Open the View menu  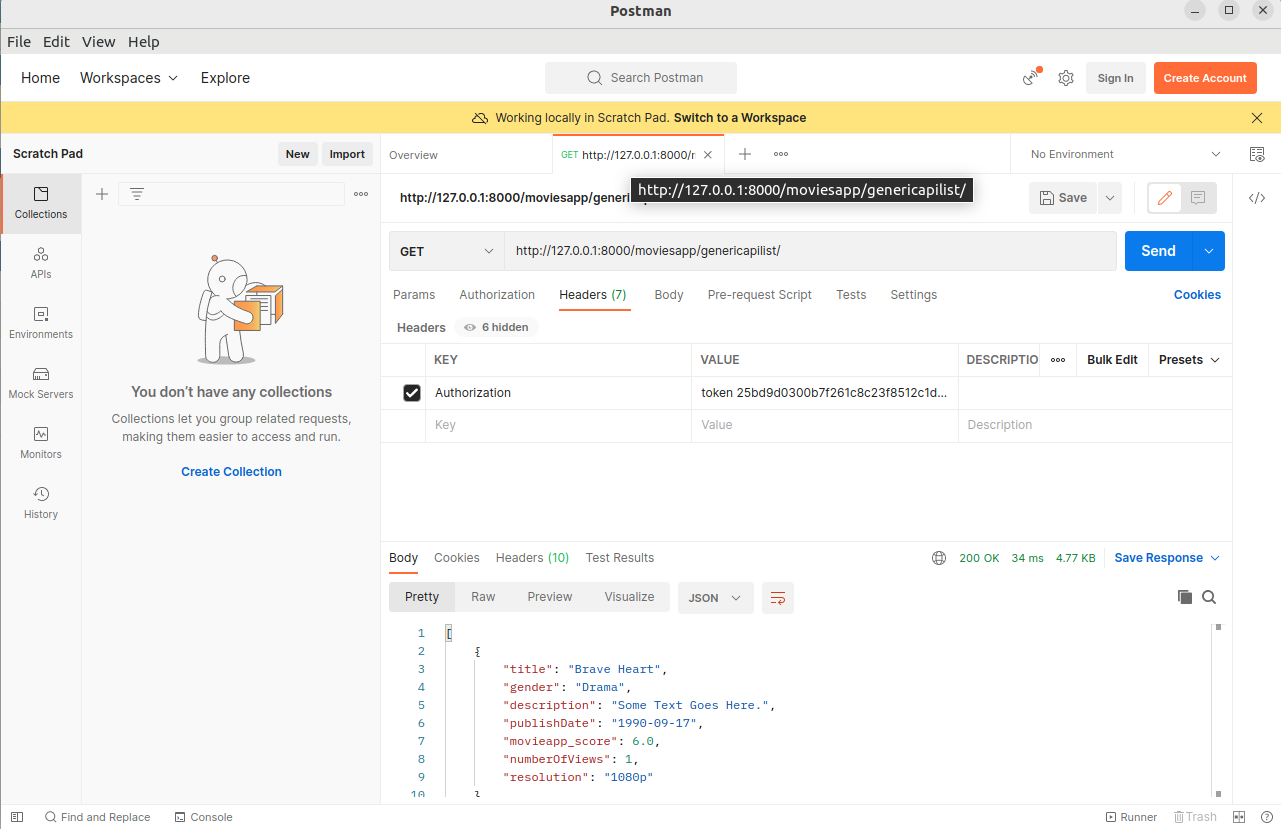click(x=99, y=42)
